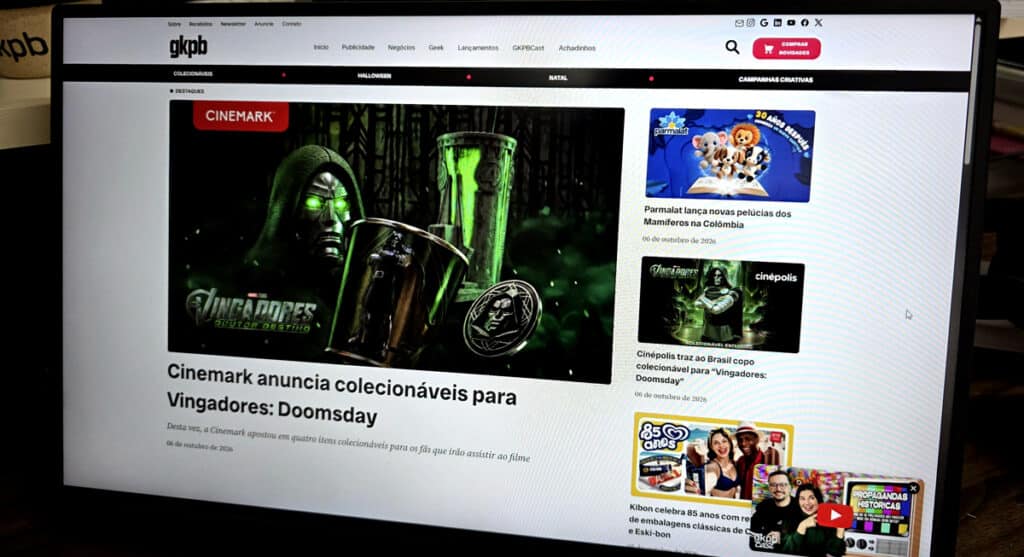Select the Natal category tab
Screen dimensions: 1024x557
(x=558, y=78)
